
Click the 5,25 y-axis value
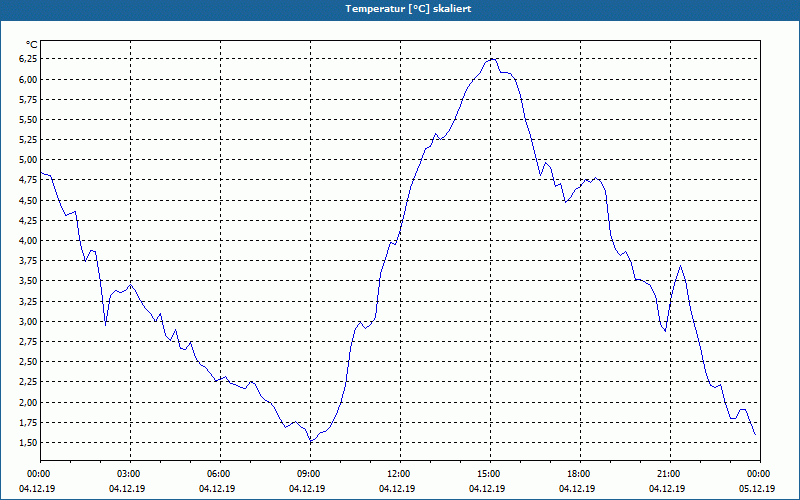coord(29,140)
